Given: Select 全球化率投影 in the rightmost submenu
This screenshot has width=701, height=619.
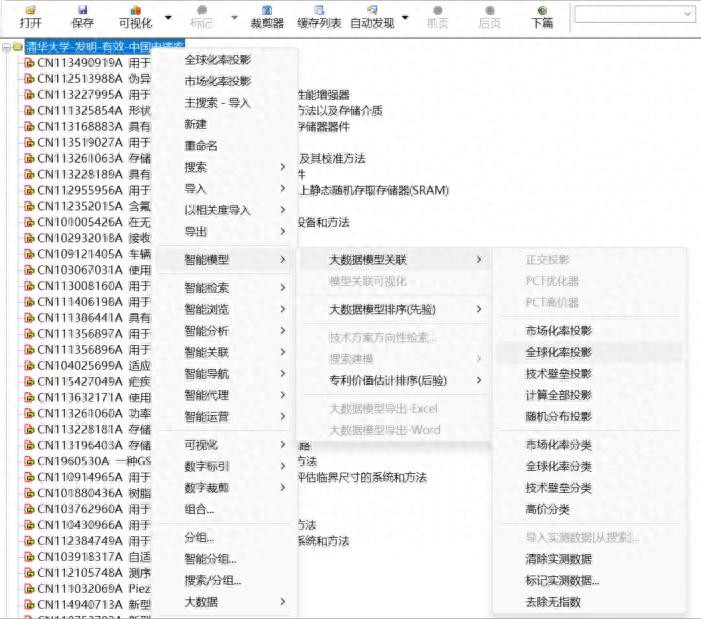Looking at the screenshot, I should click(x=558, y=352).
